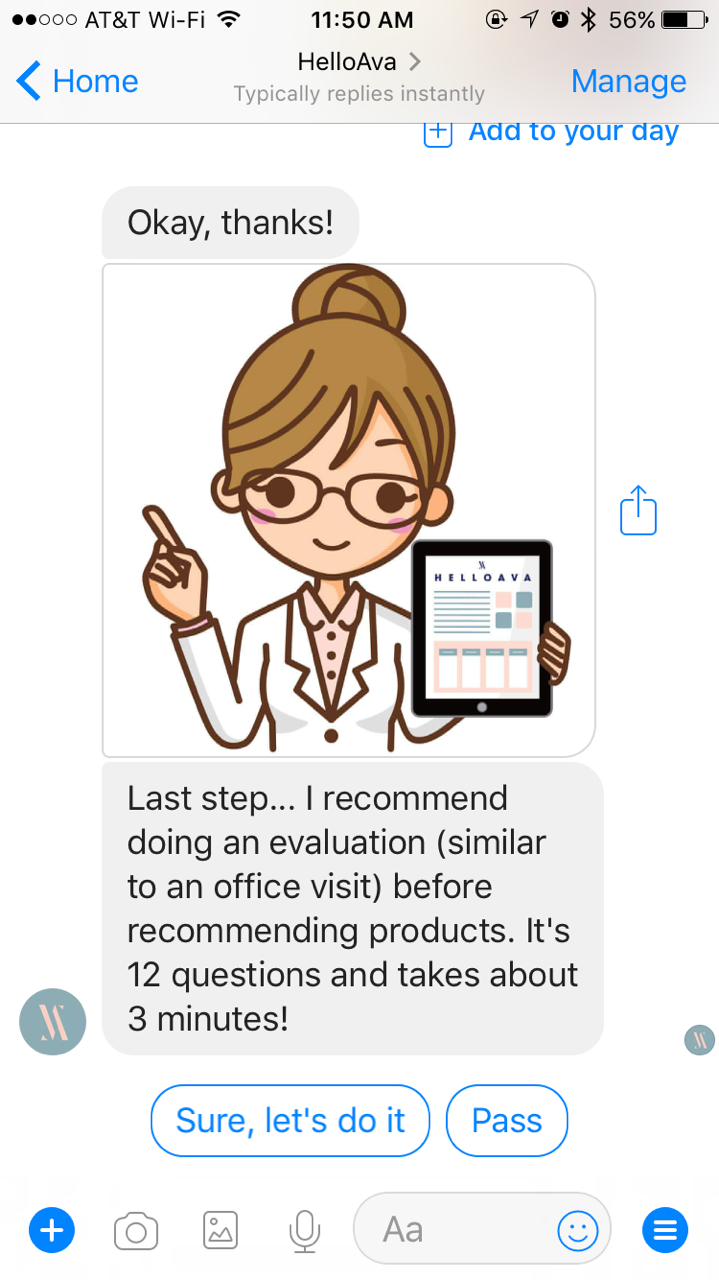The image size is (719, 1280).
Task: Expand HelloAva conversation details chevron
Action: (414, 62)
